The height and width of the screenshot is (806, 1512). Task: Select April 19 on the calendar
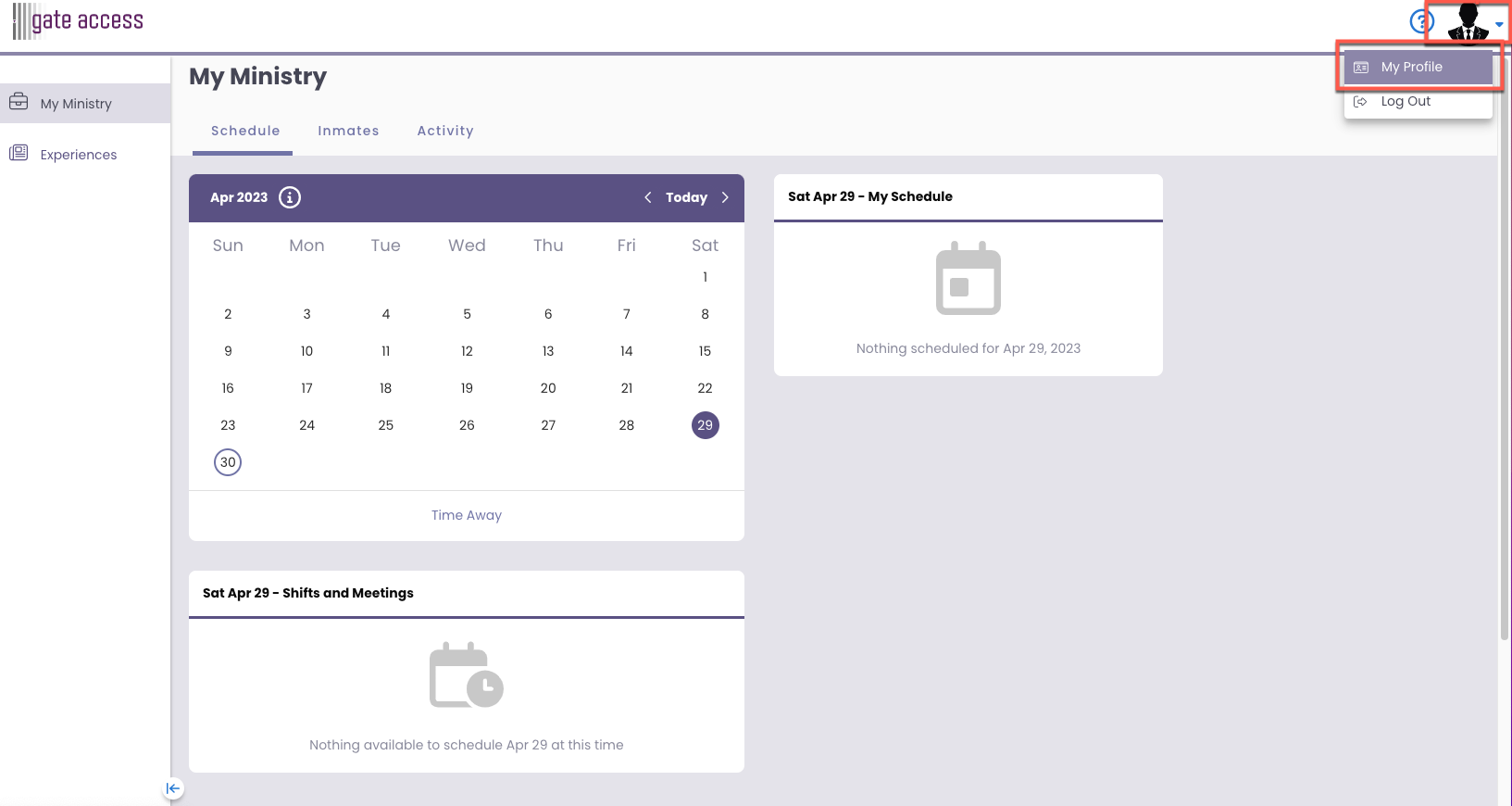pos(467,388)
